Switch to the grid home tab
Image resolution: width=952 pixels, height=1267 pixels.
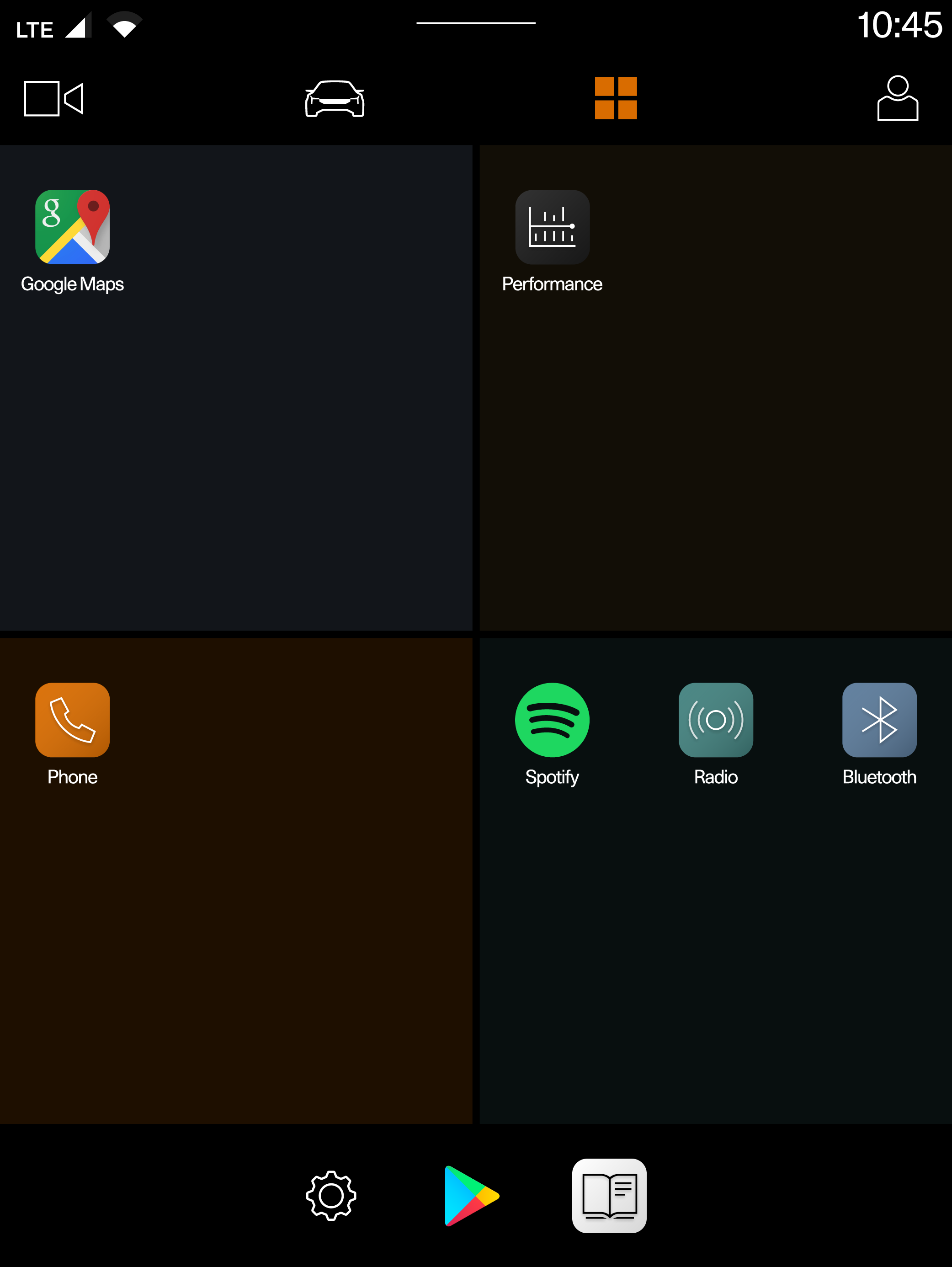click(x=614, y=99)
